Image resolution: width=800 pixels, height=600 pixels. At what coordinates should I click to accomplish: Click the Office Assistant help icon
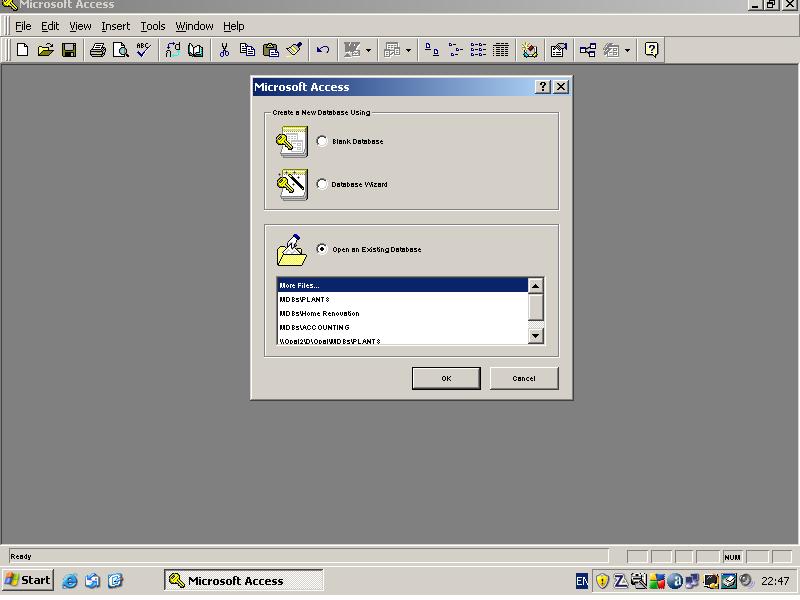(652, 50)
